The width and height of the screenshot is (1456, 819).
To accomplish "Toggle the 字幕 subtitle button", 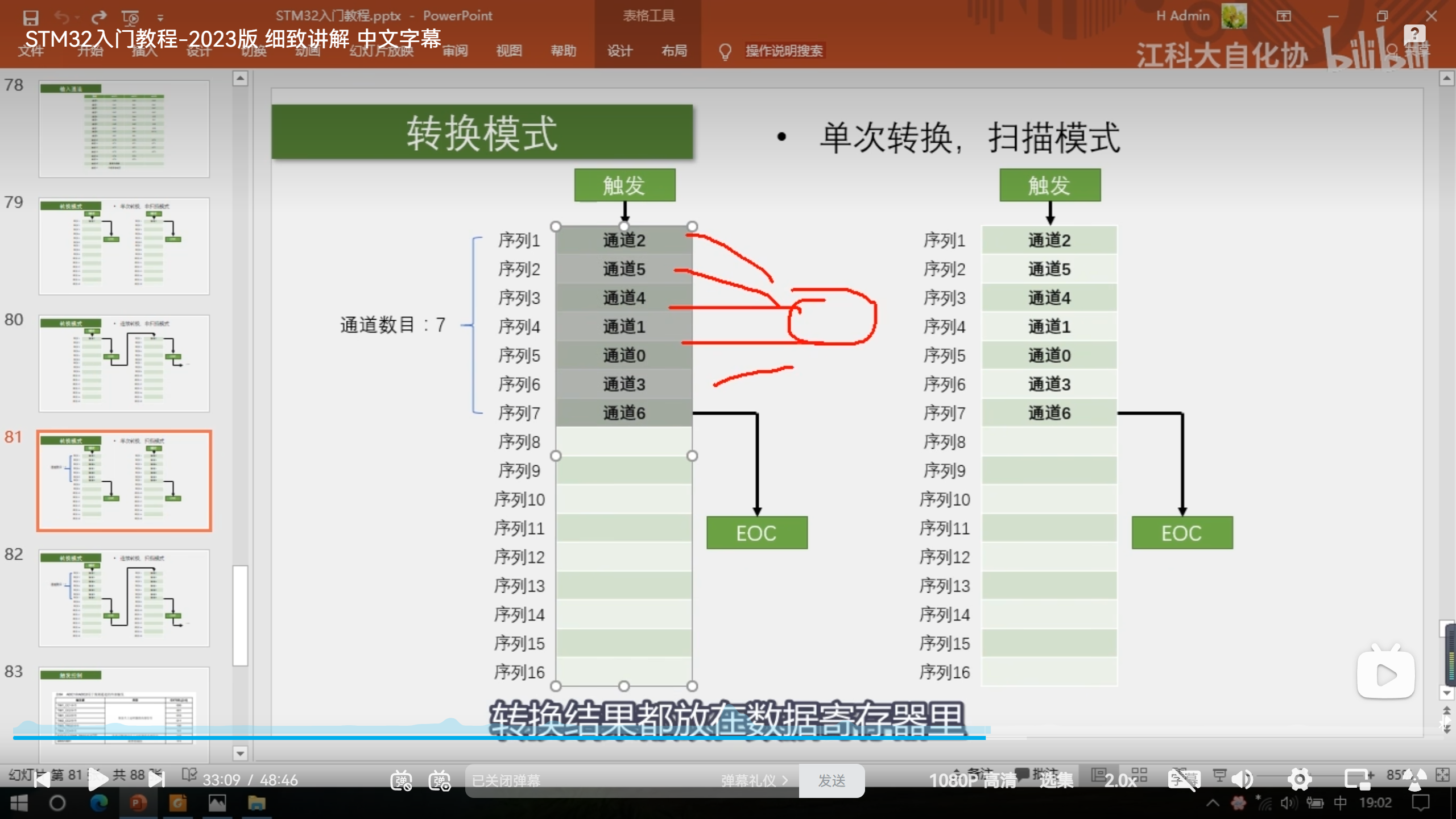I will (x=1184, y=779).
